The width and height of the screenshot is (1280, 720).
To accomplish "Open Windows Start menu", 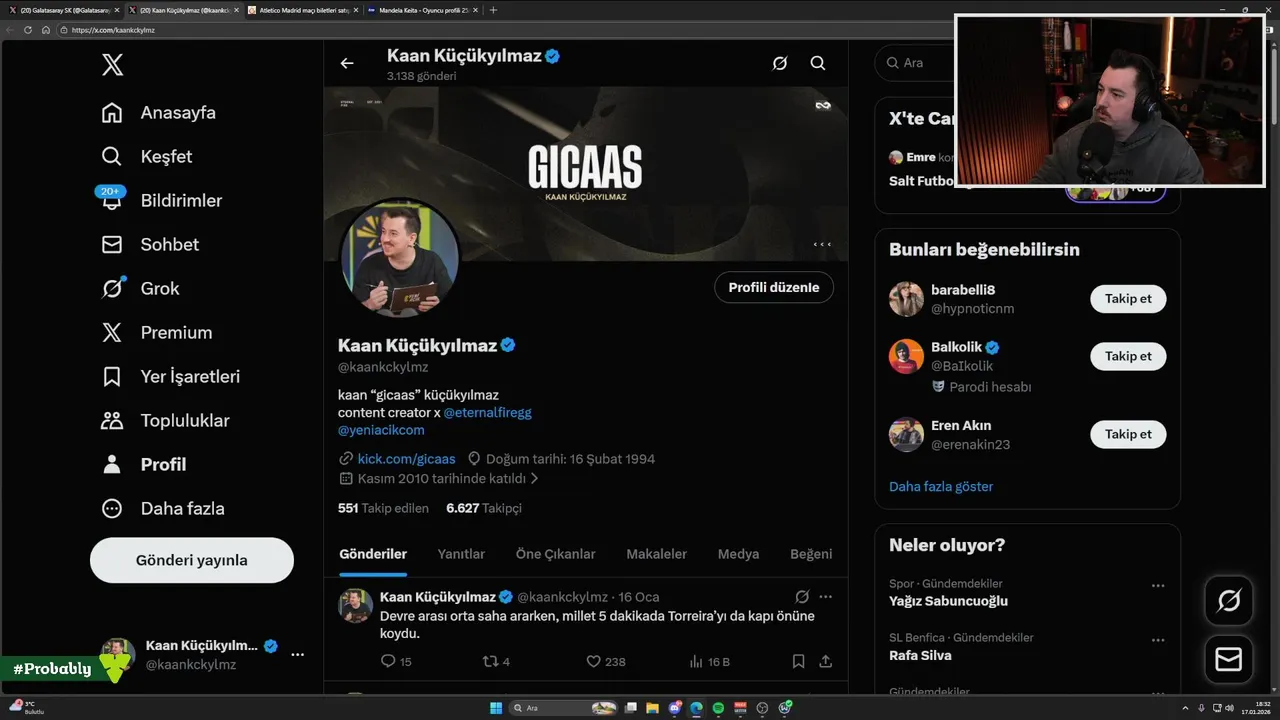I will coord(496,708).
